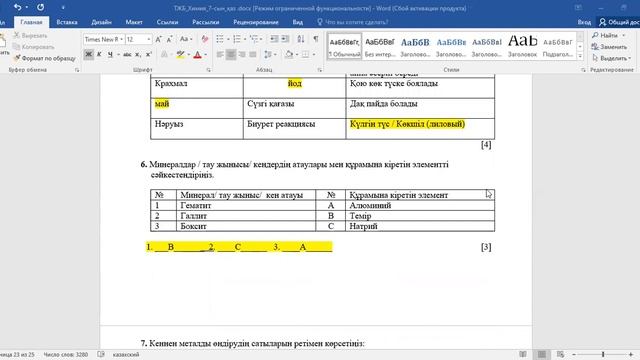Open the Вид tab

coord(298,22)
